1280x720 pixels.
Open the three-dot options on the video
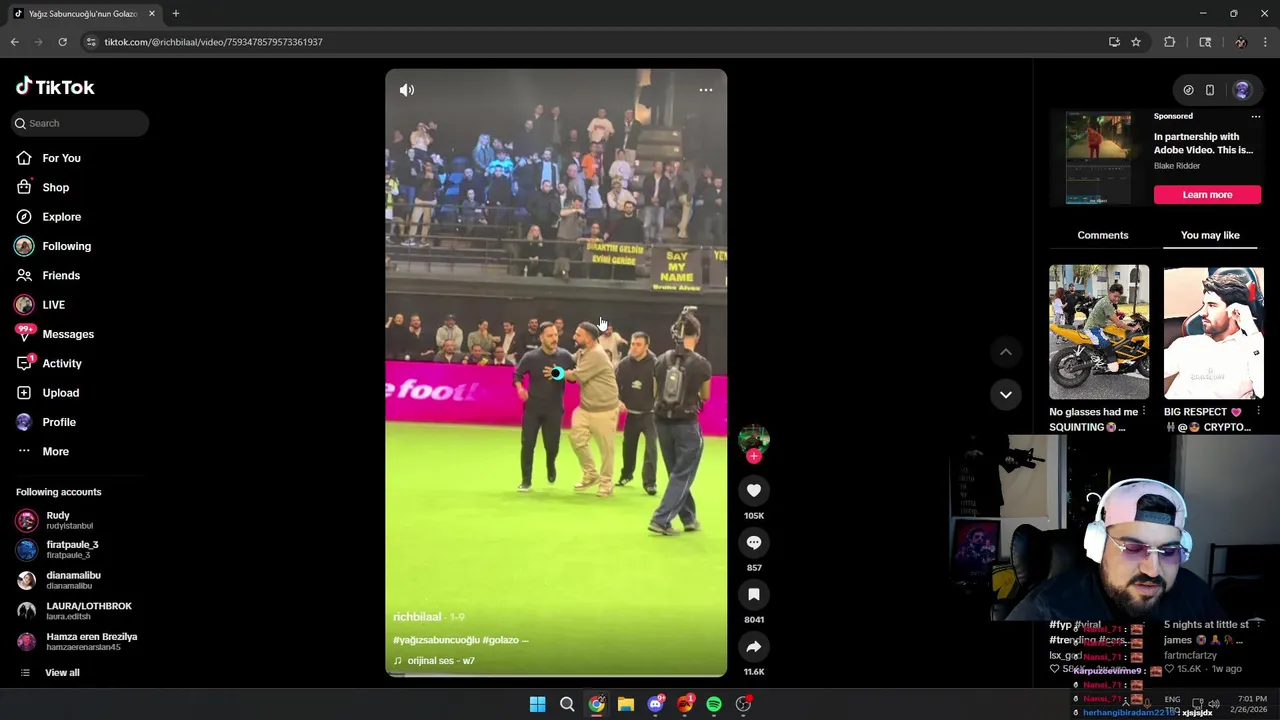point(706,90)
